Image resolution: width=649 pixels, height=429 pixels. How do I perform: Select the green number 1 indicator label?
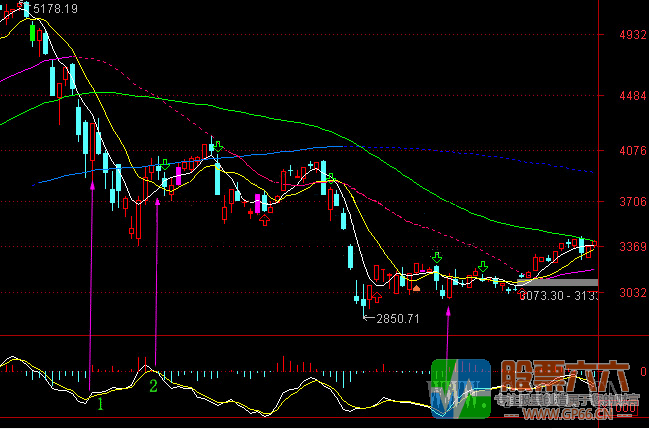[x=99, y=403]
